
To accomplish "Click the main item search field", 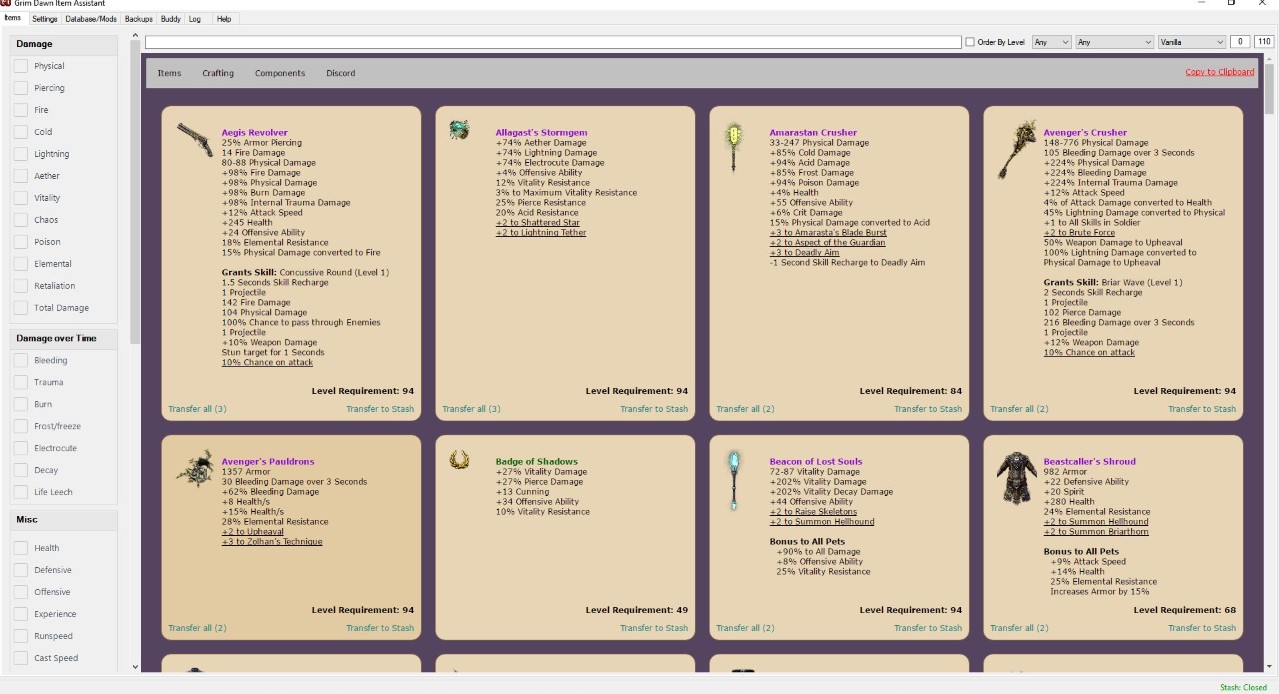I will click(553, 42).
